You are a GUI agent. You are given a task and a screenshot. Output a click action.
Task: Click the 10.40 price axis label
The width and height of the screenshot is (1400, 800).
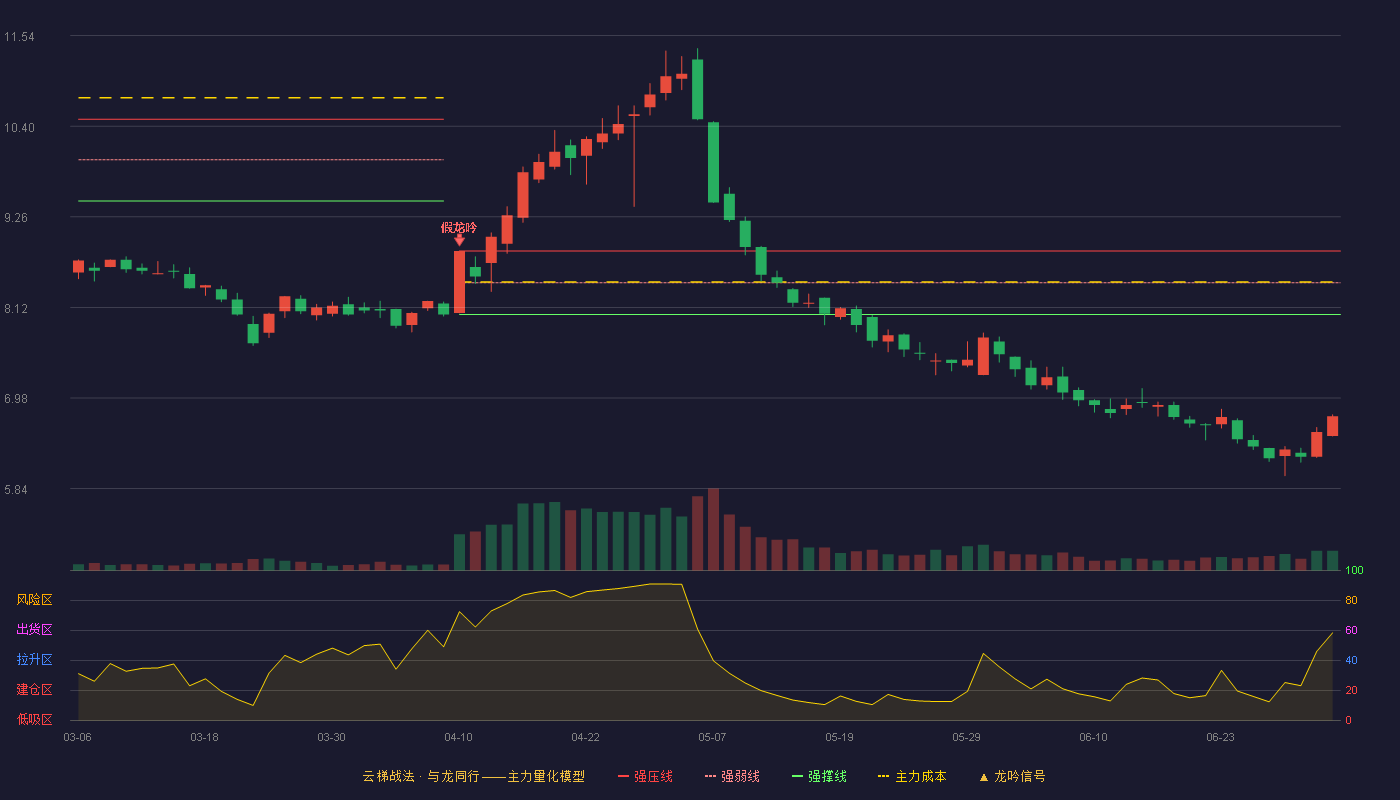(x=19, y=128)
